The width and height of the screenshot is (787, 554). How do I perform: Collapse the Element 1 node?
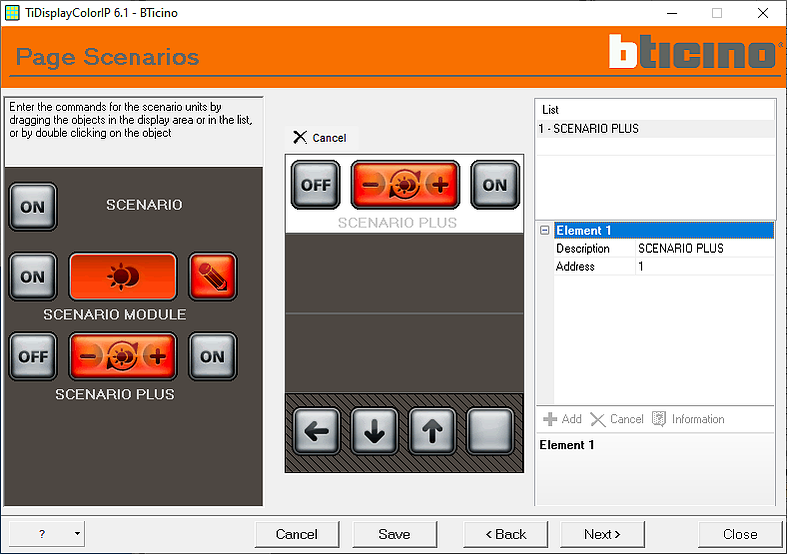[545, 230]
